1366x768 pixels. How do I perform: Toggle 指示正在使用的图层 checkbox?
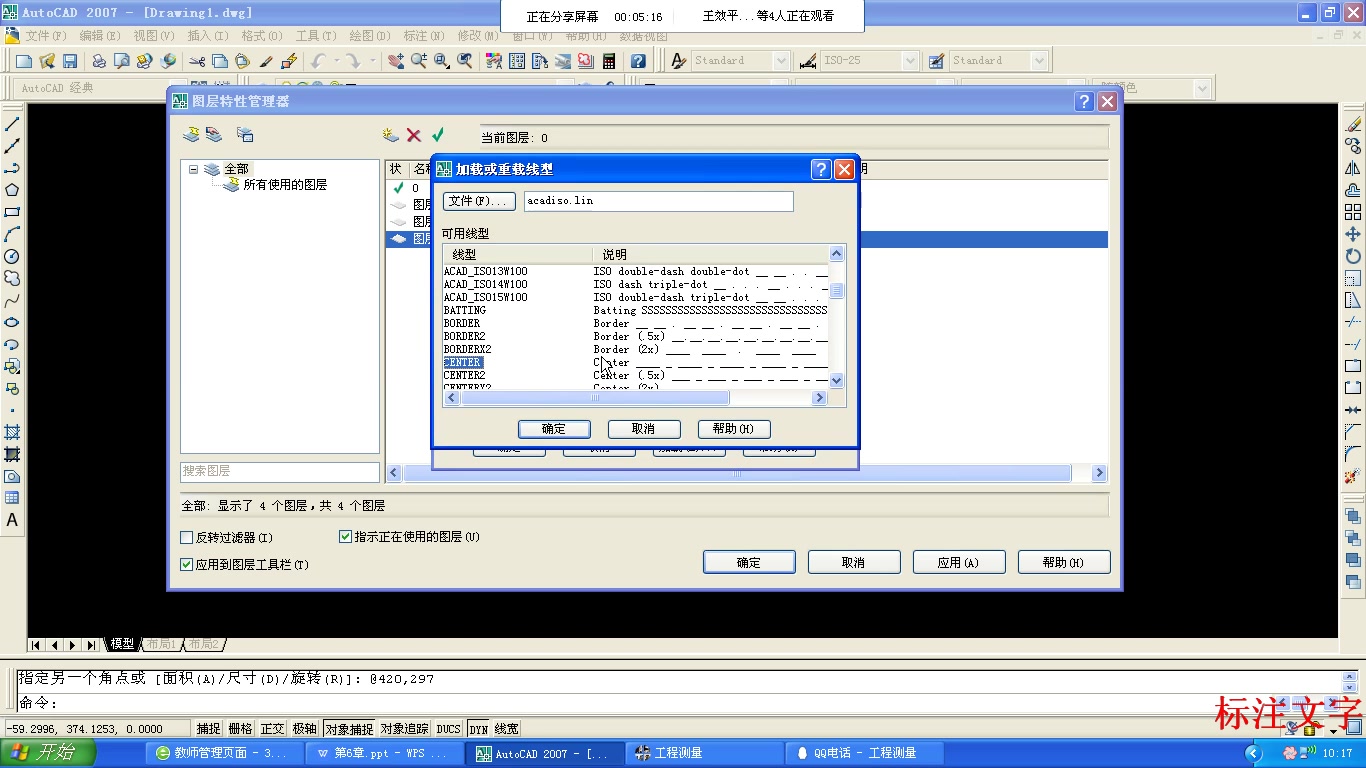346,537
